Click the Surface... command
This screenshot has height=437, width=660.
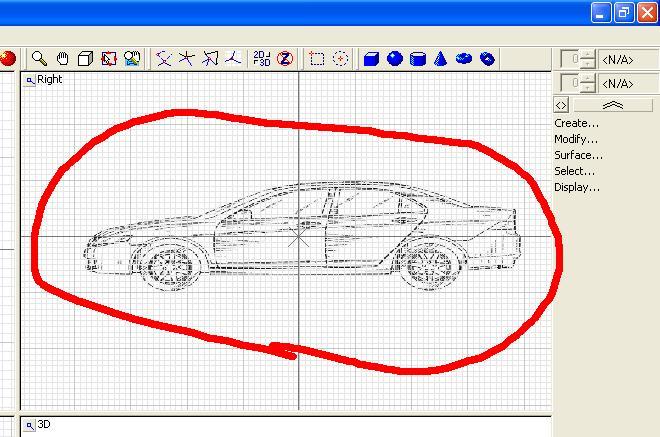[578, 155]
